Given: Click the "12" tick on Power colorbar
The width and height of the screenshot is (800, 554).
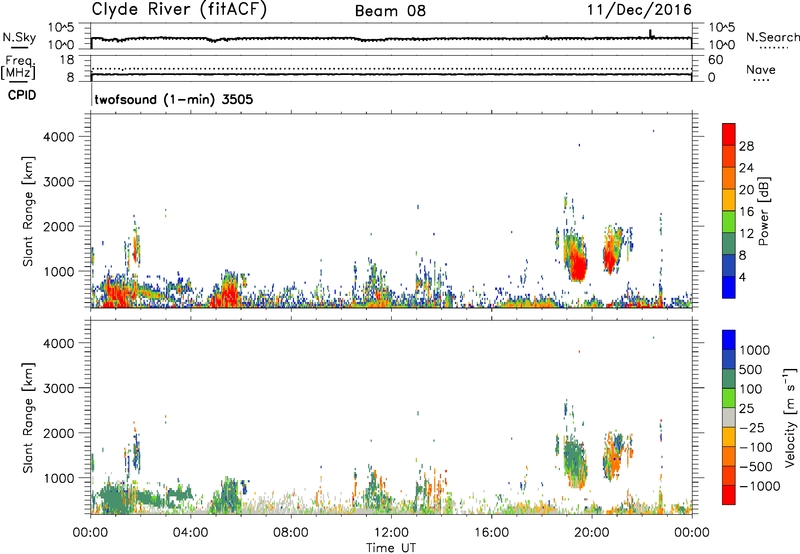Looking at the screenshot, I should [x=746, y=234].
